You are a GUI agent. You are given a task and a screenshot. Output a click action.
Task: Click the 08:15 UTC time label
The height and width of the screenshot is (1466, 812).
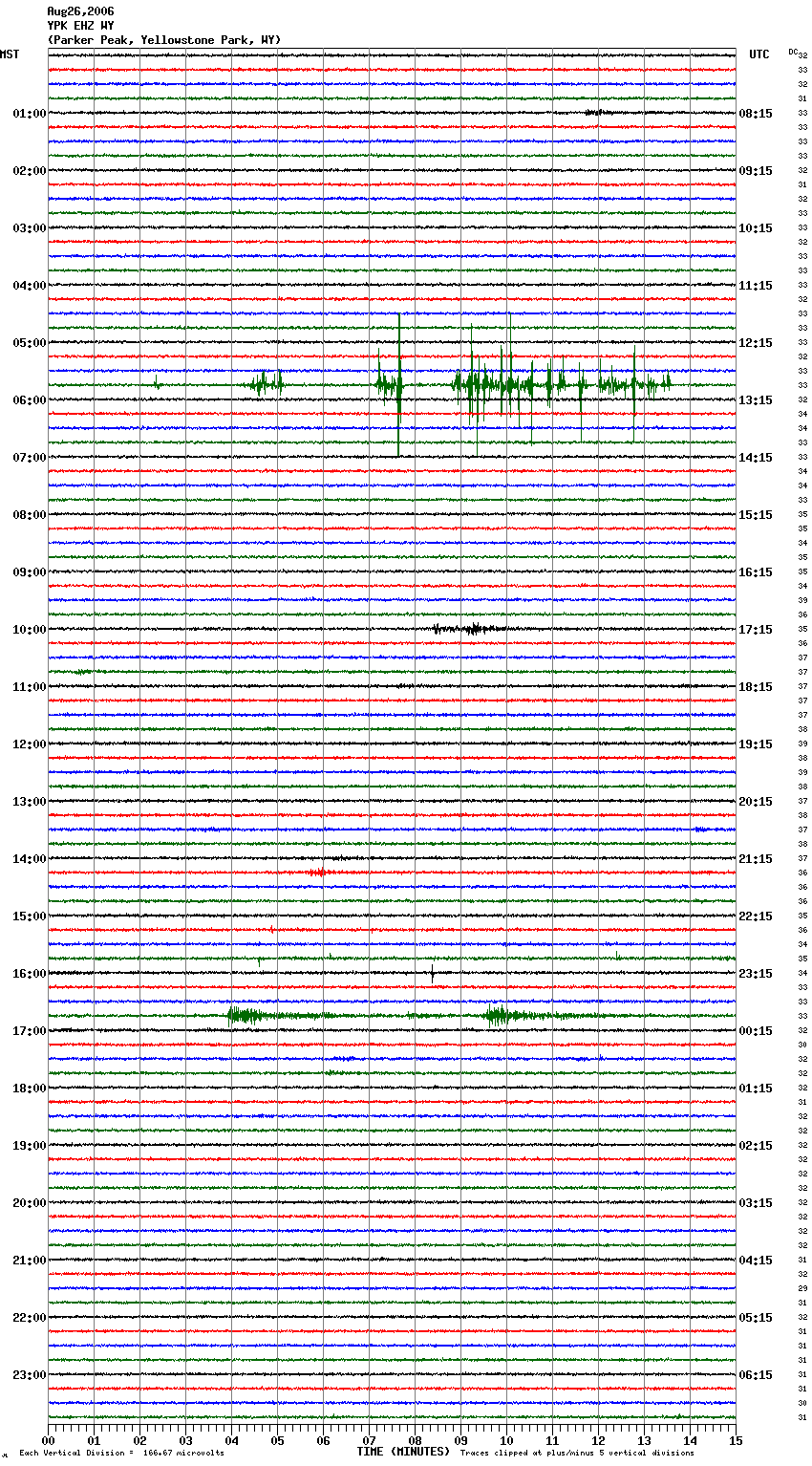click(x=756, y=114)
